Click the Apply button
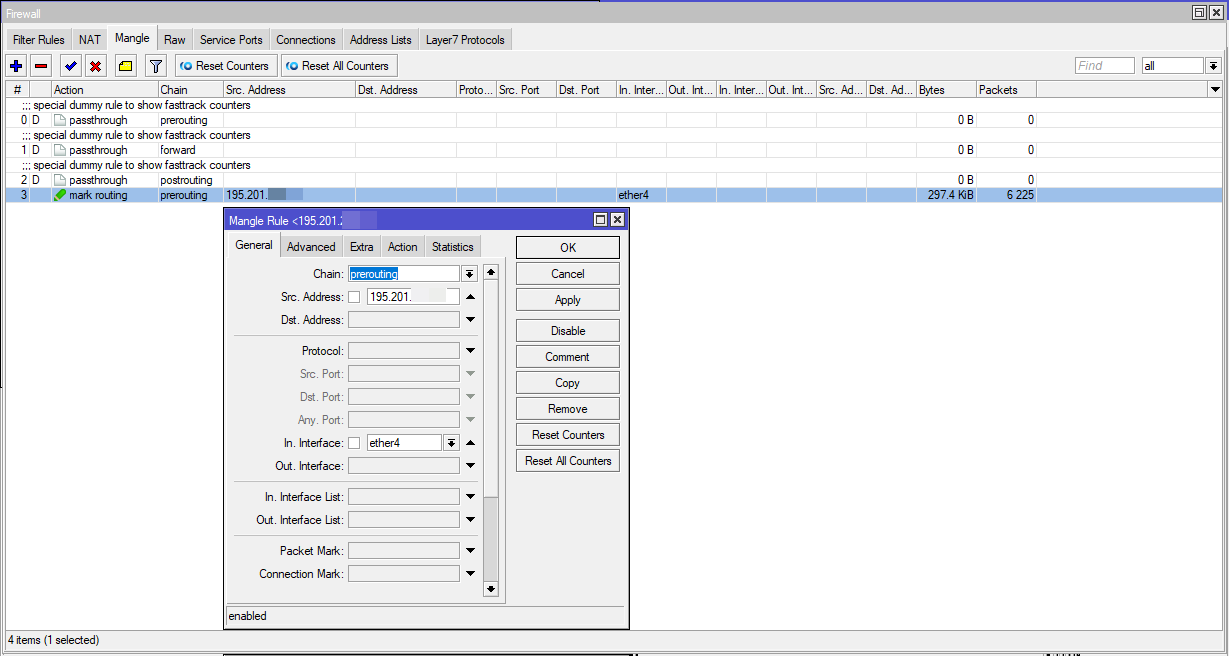Screen dimensions: 1229x656 tap(568, 300)
